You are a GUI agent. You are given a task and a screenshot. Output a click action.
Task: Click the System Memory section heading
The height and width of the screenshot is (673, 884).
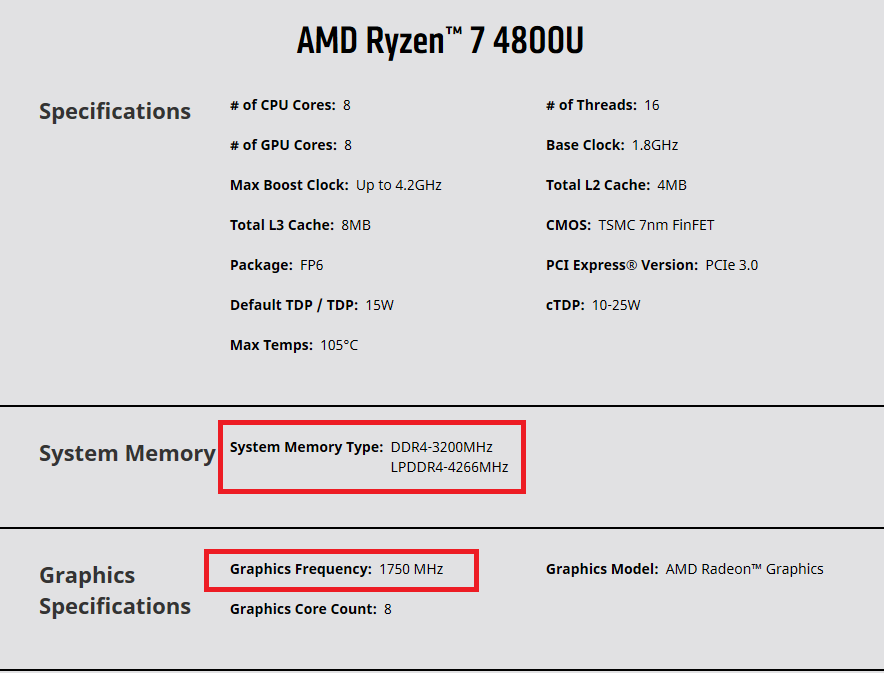127,453
